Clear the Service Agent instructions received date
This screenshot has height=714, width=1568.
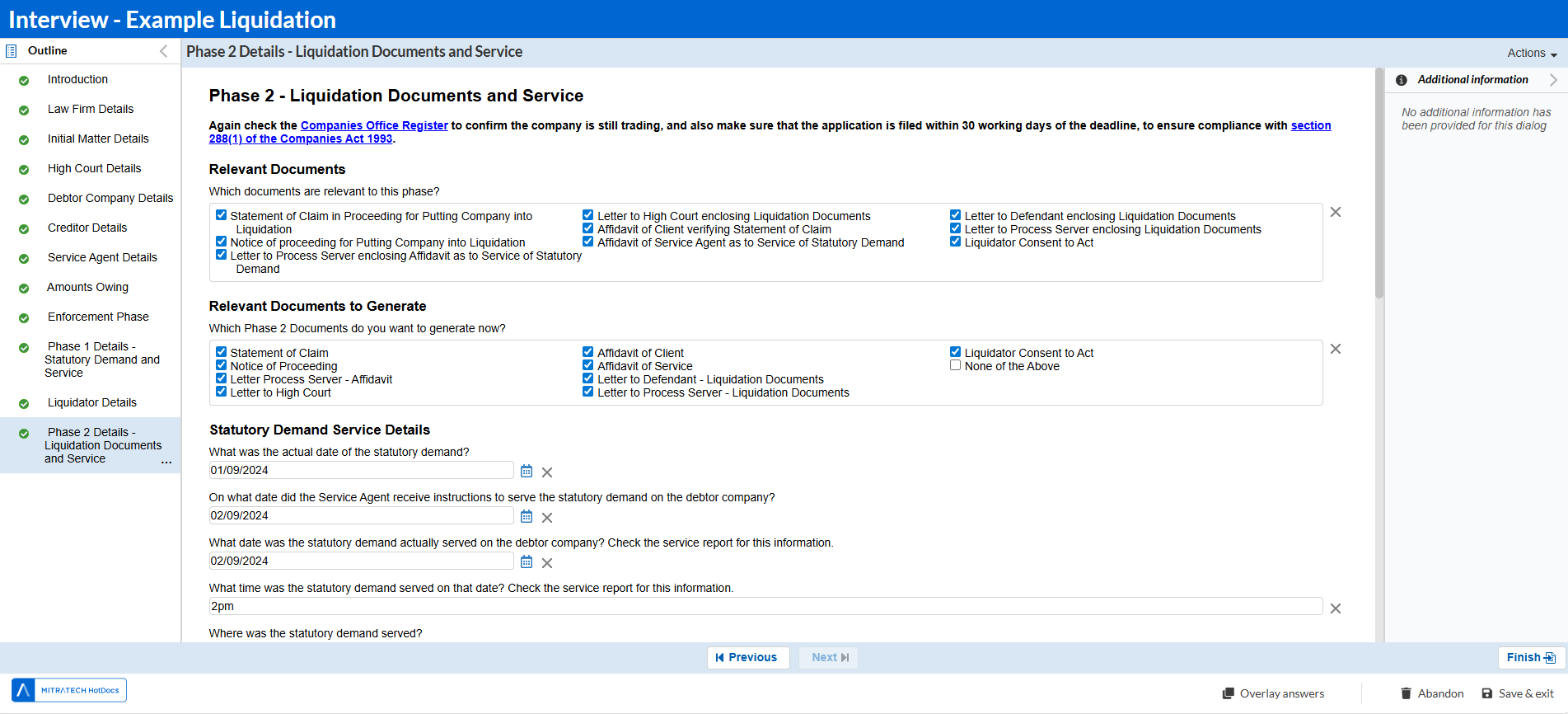pyautogui.click(x=547, y=518)
